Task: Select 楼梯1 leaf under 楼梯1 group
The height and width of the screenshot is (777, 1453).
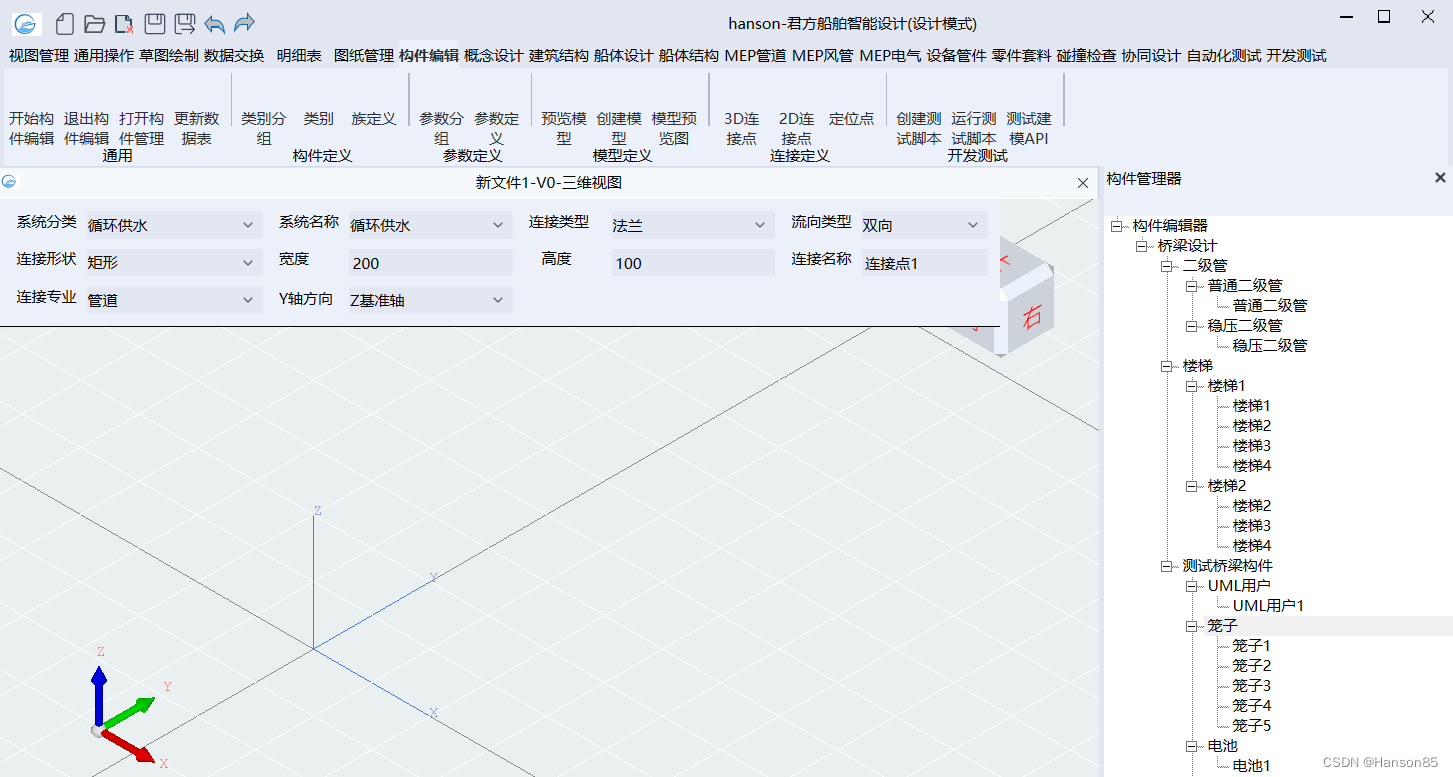Action: (1252, 406)
